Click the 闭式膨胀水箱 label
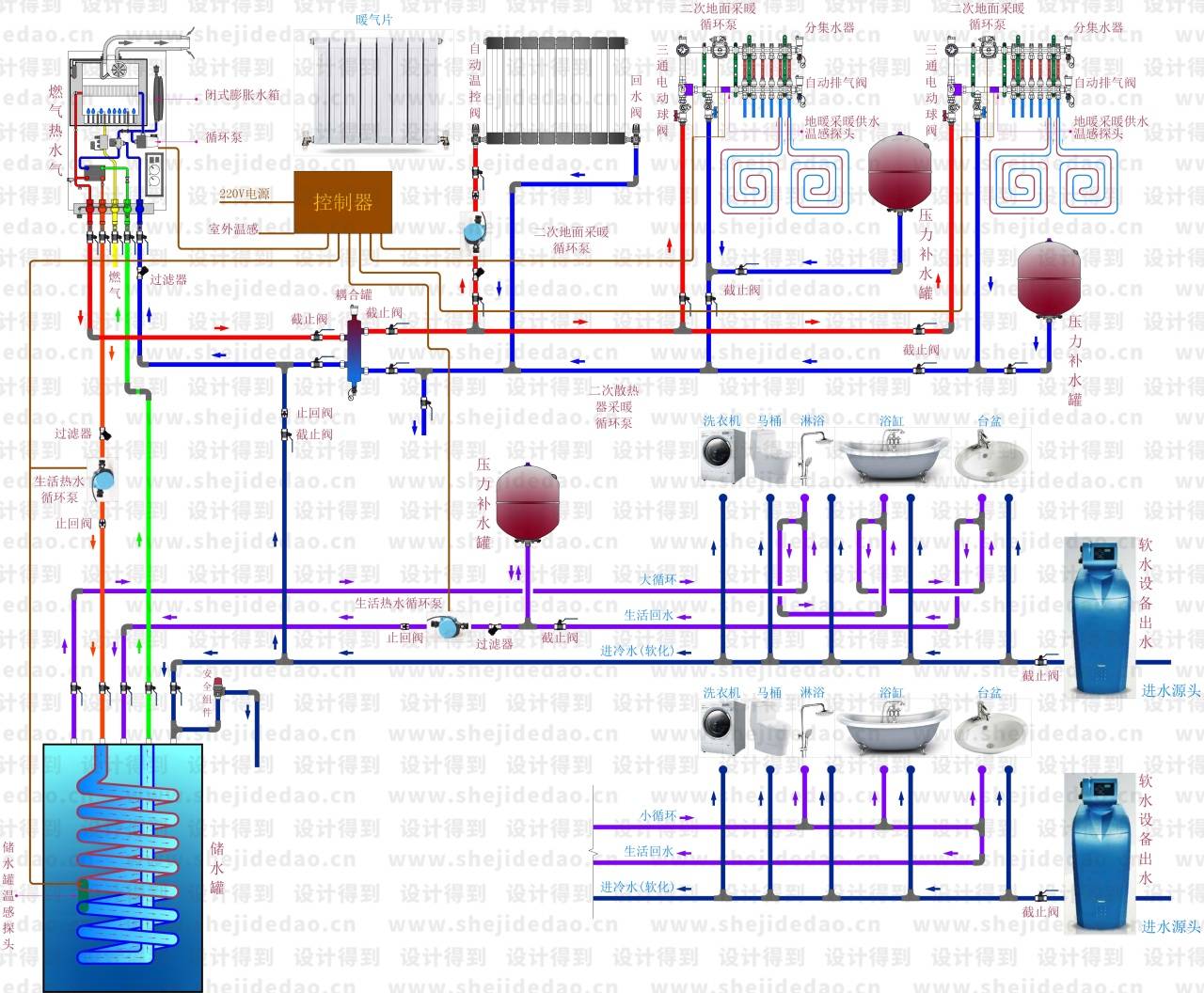 (243, 95)
